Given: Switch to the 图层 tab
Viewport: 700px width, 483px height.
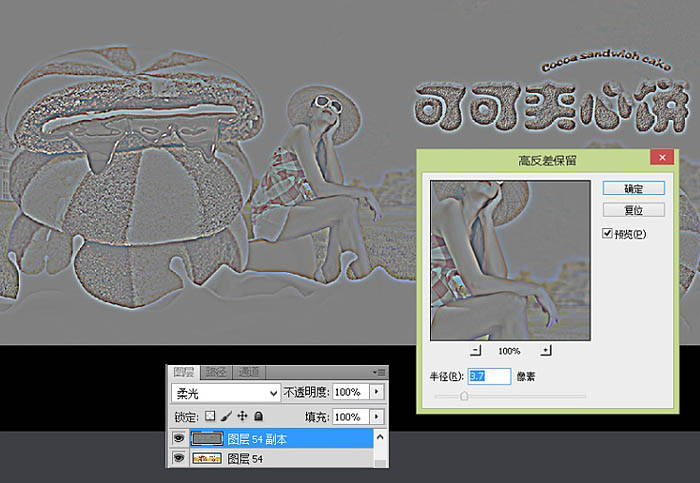Looking at the screenshot, I should pos(183,372).
